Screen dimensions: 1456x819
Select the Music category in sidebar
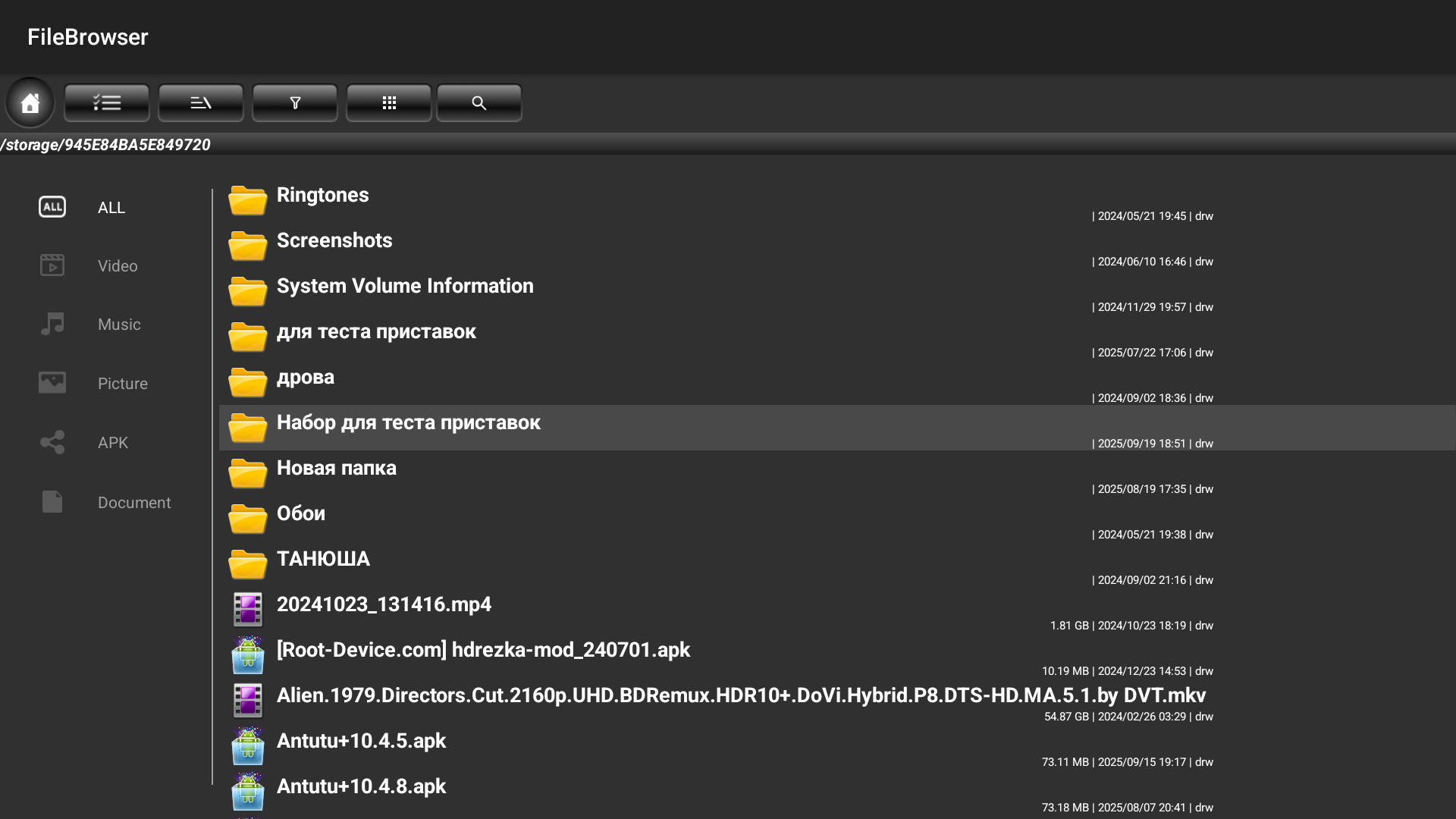click(x=118, y=325)
